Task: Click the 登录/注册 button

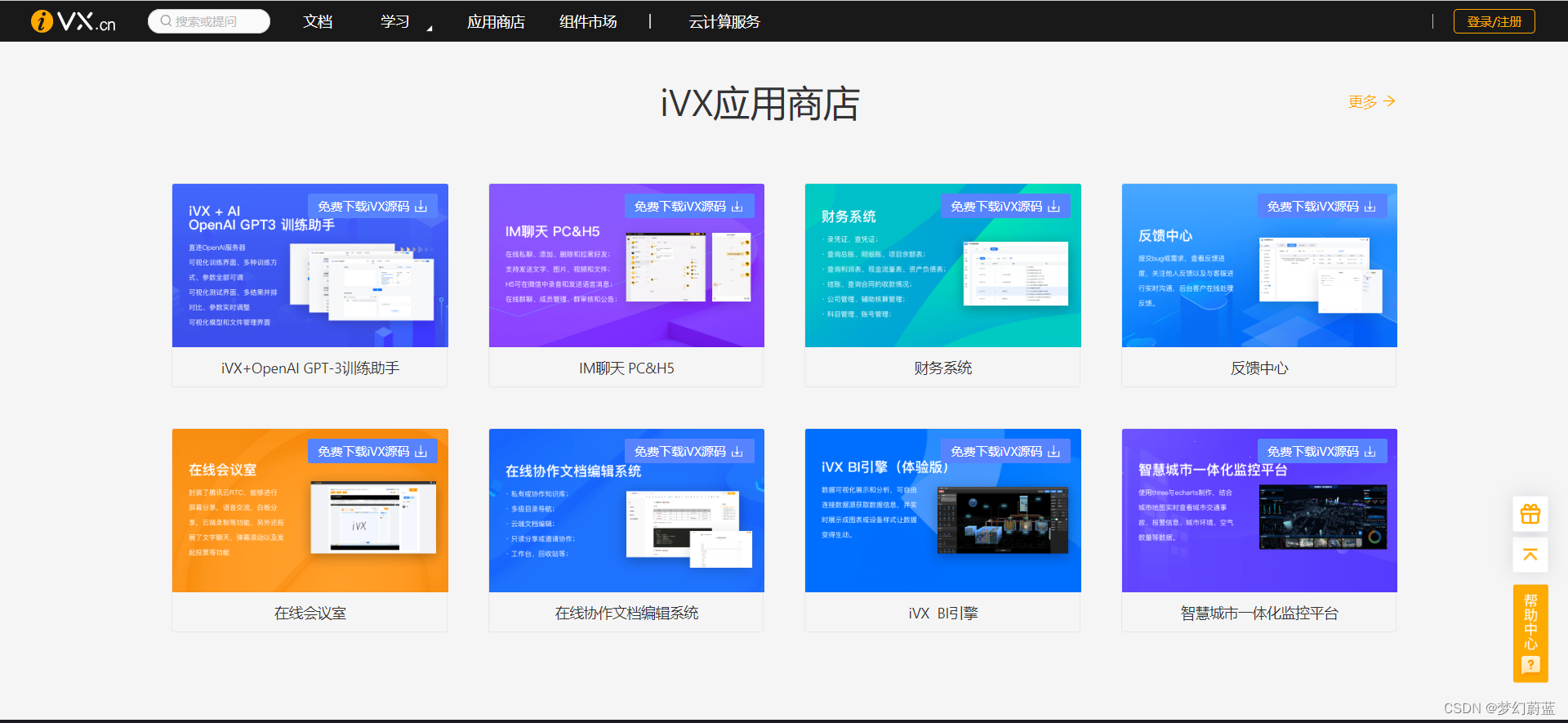Action: pyautogui.click(x=1494, y=21)
